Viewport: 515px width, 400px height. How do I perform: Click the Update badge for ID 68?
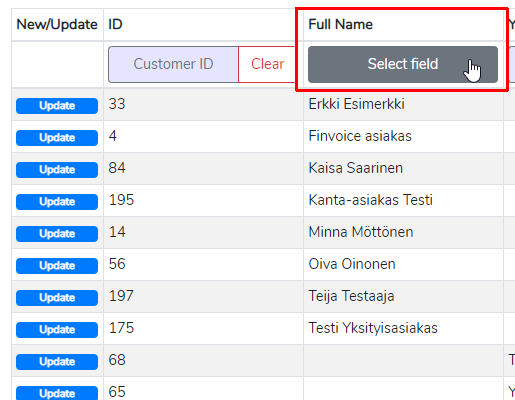click(57, 362)
